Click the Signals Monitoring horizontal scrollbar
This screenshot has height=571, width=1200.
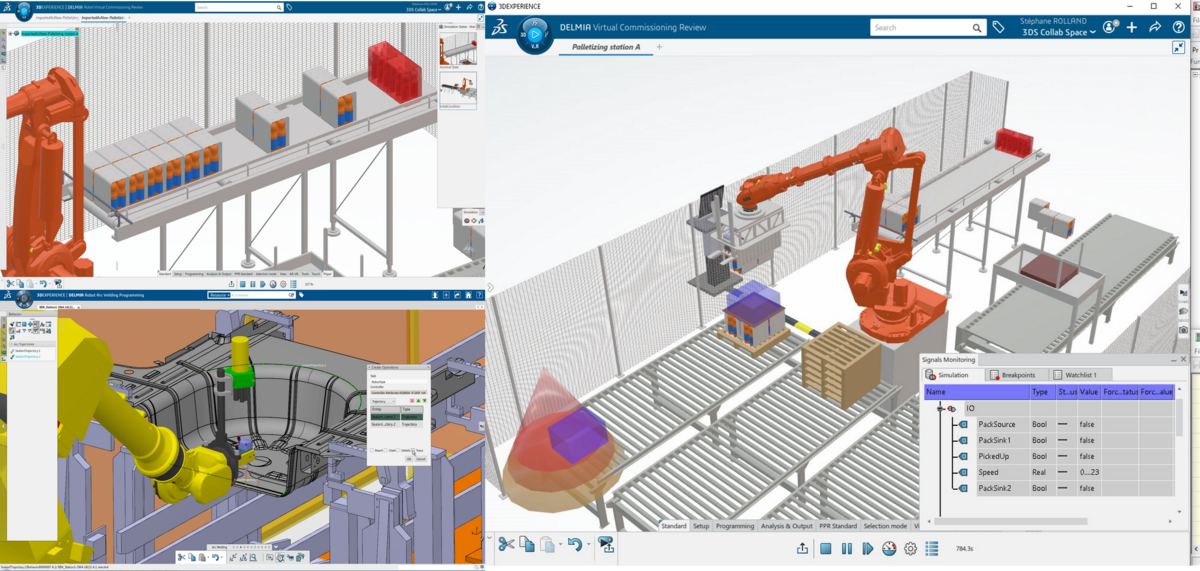(1012, 521)
